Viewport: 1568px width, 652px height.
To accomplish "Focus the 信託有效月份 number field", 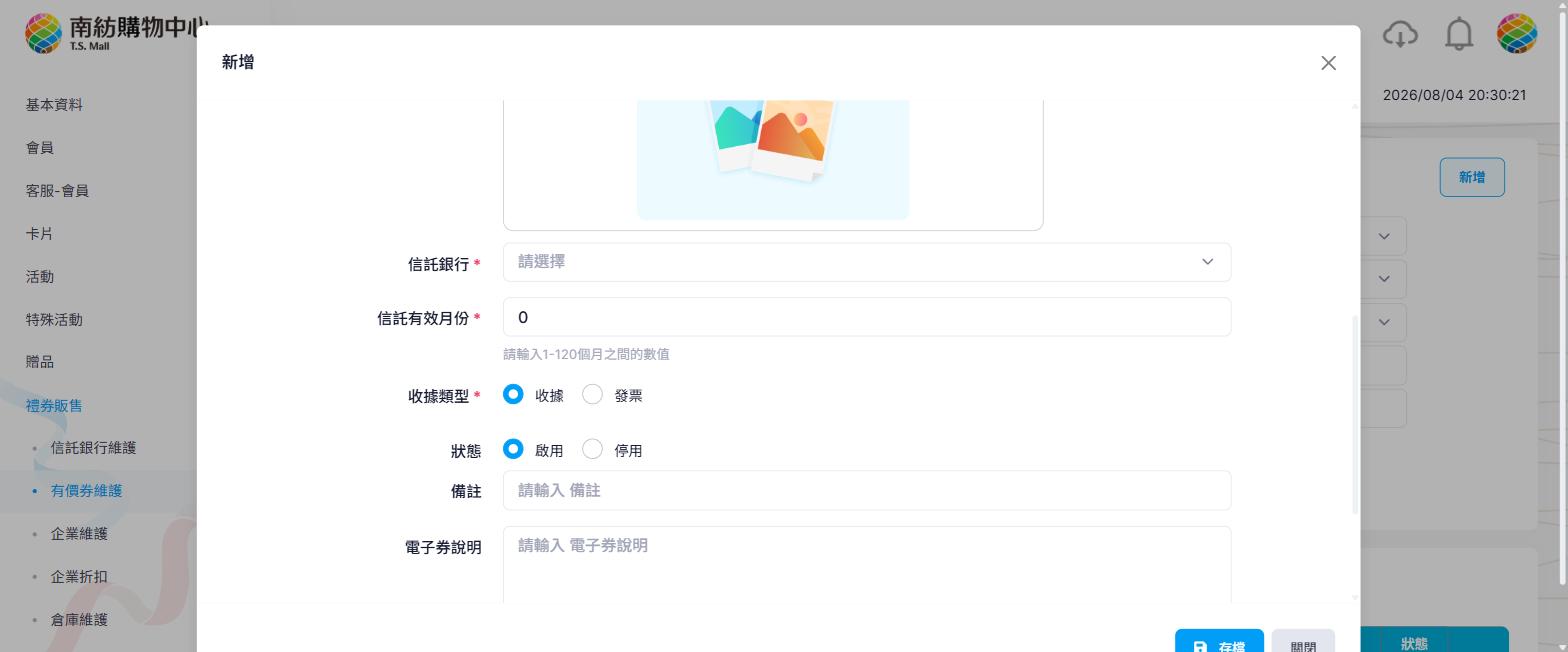I will pyautogui.click(x=867, y=317).
